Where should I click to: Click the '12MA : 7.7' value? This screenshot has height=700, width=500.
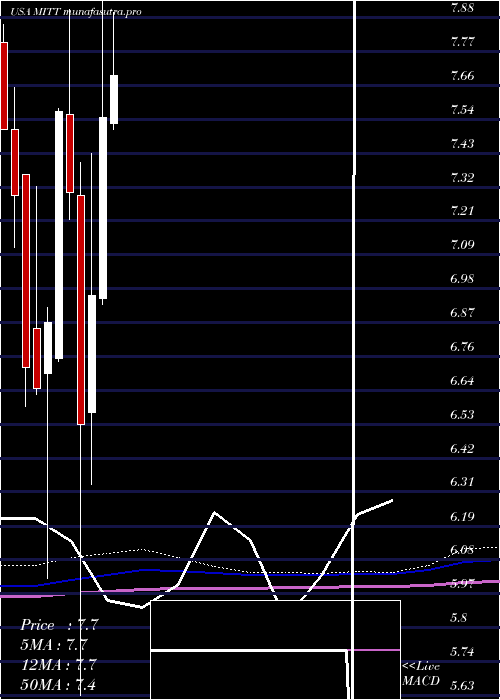[x=59, y=665]
